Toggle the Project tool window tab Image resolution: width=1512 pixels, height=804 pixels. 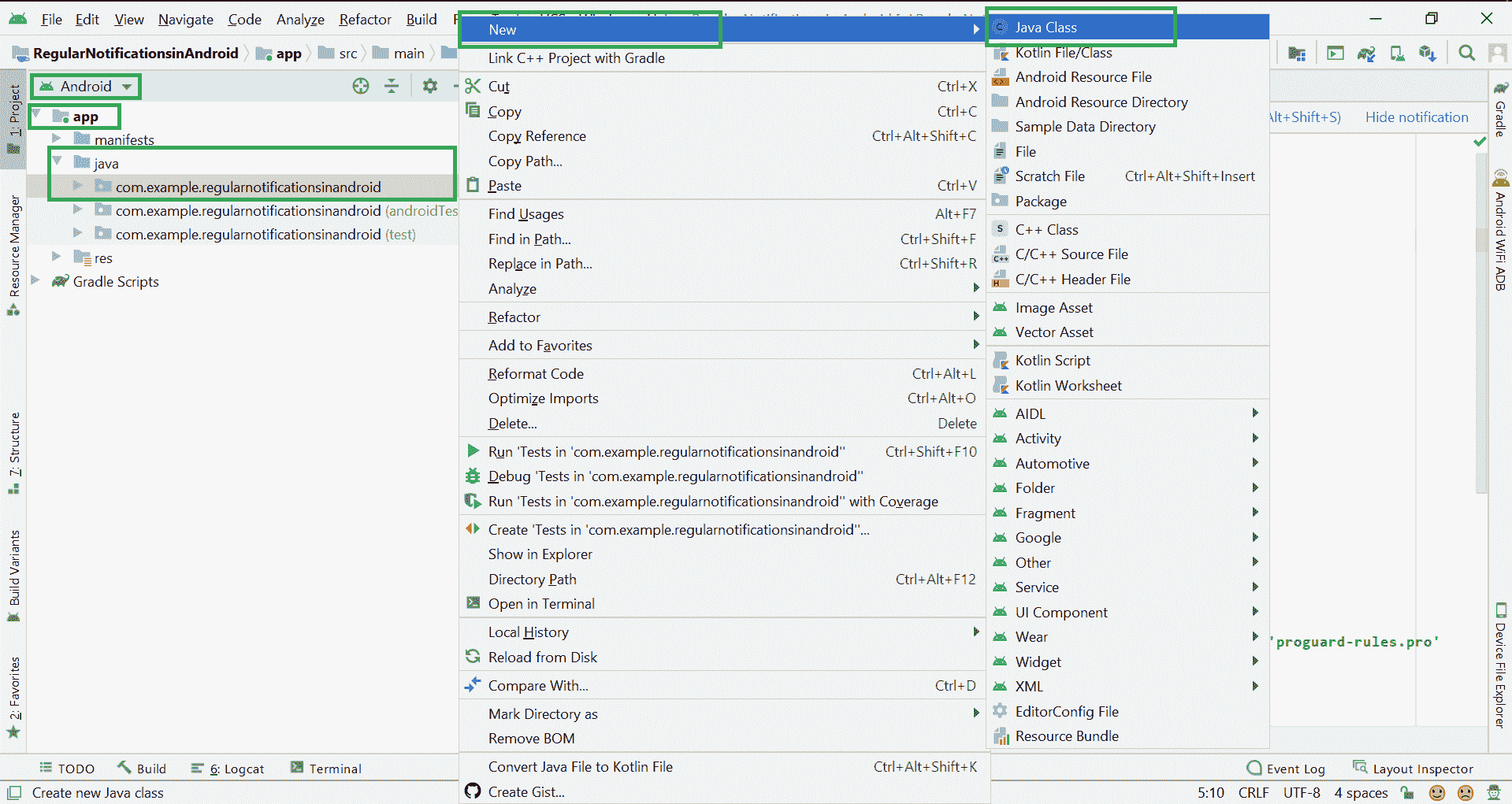point(14,118)
